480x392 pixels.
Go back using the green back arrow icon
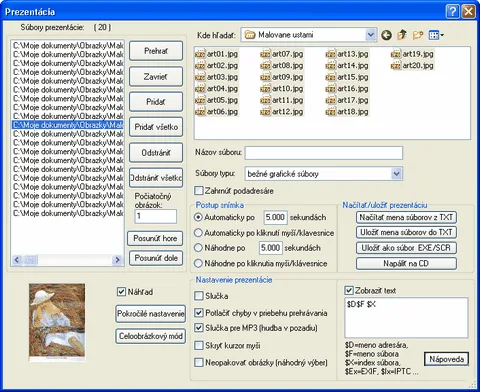click(x=386, y=35)
